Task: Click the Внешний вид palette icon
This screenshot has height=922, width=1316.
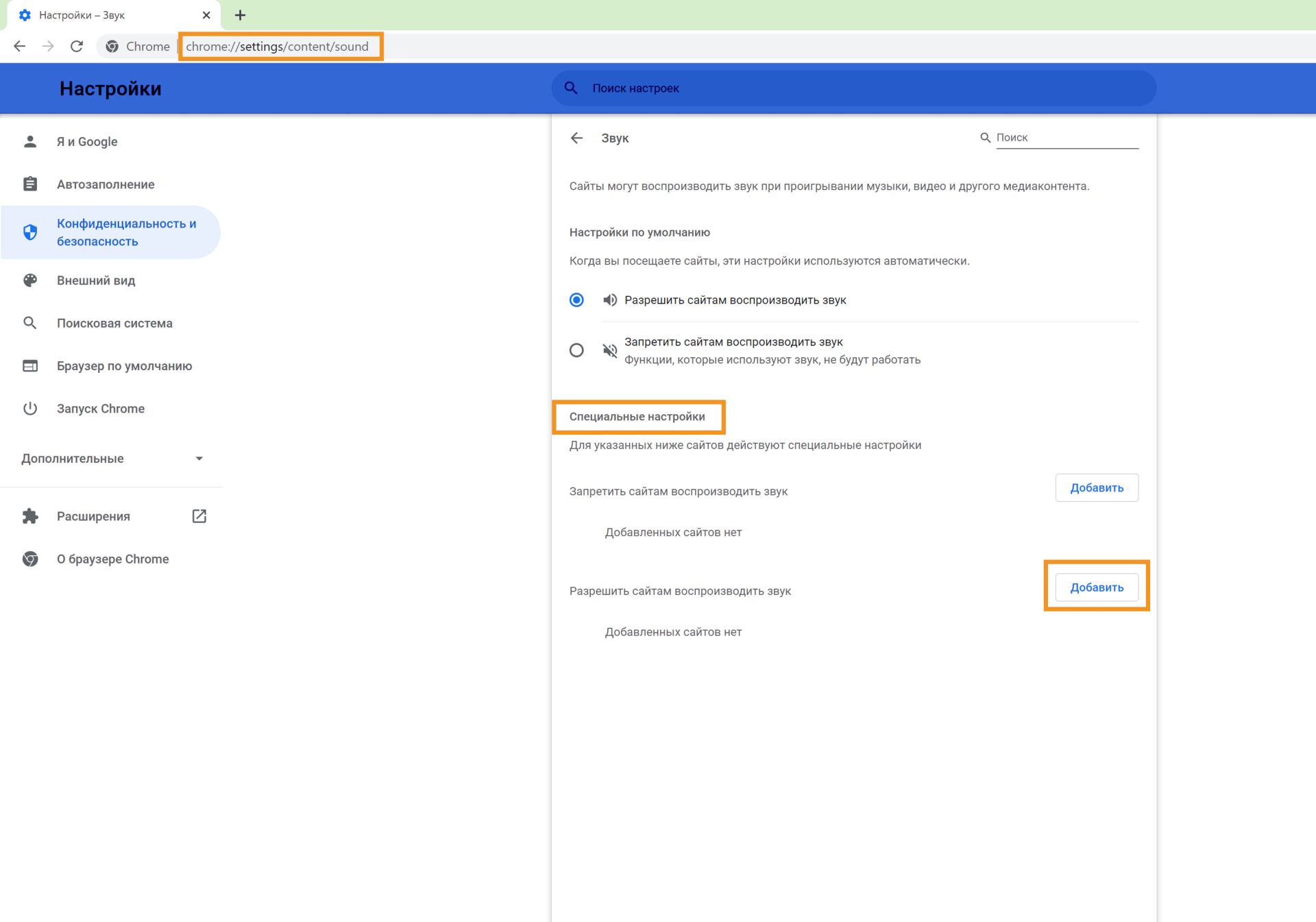Action: pos(30,280)
